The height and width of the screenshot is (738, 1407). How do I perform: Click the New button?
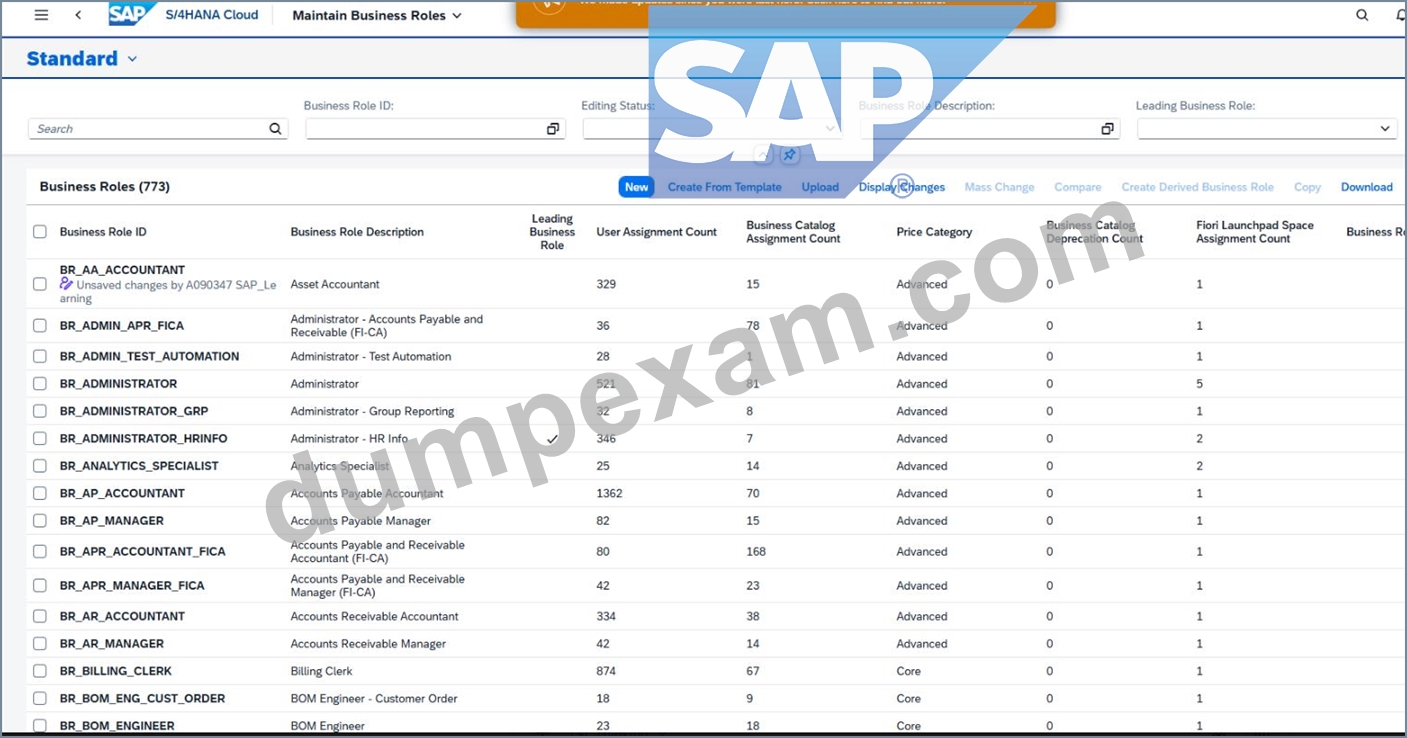click(636, 187)
